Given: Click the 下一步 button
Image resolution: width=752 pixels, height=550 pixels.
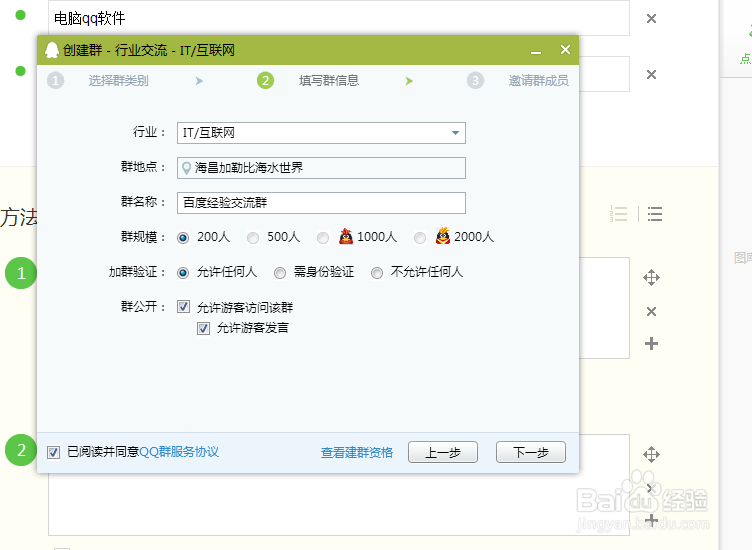Looking at the screenshot, I should point(531,452).
